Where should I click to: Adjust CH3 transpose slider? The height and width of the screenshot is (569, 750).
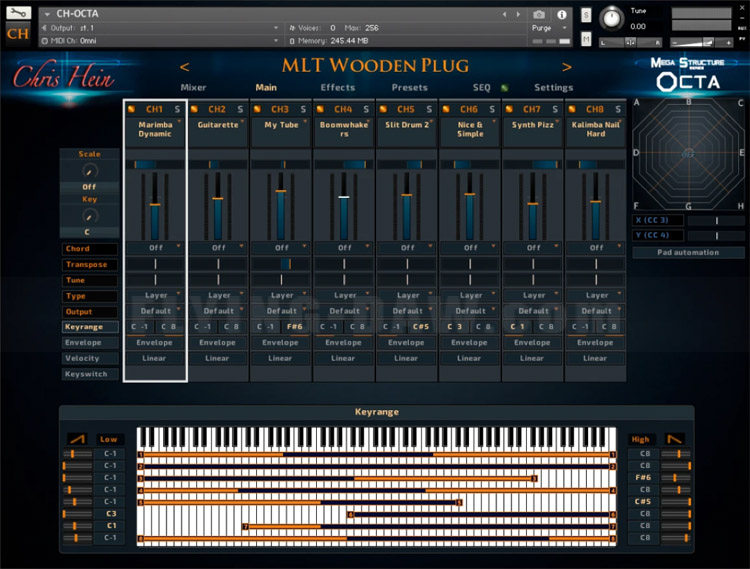[281, 263]
